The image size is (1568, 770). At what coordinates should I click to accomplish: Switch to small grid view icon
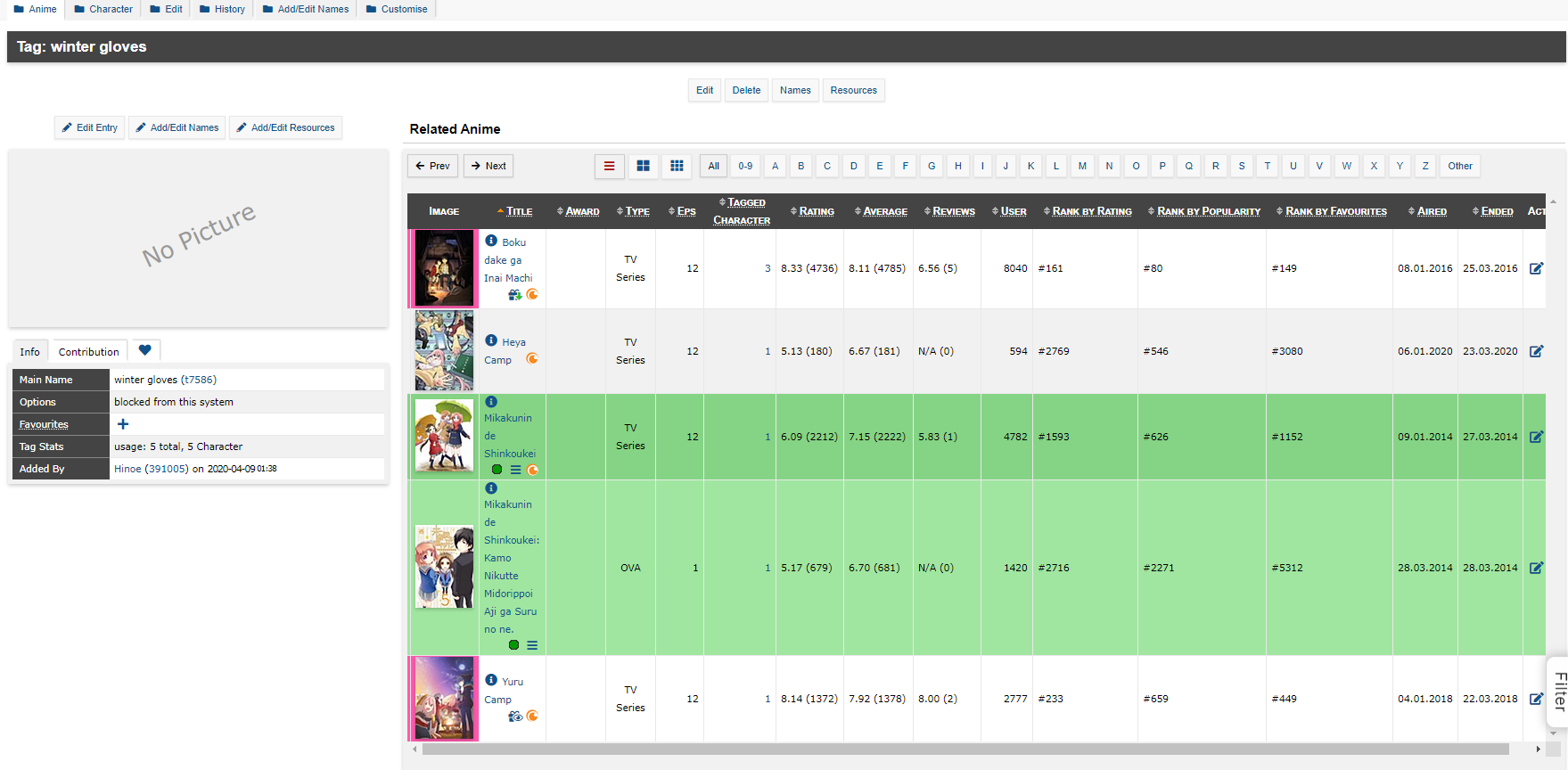(677, 166)
